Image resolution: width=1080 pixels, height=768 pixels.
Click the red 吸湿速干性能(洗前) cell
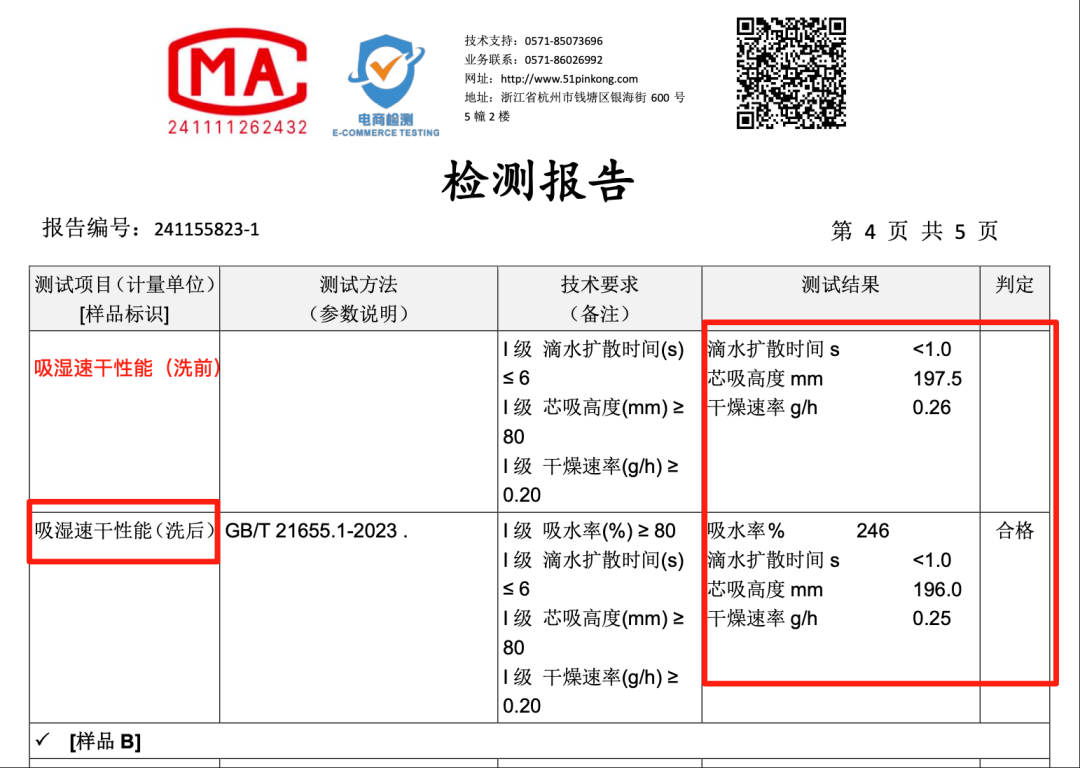point(127,369)
